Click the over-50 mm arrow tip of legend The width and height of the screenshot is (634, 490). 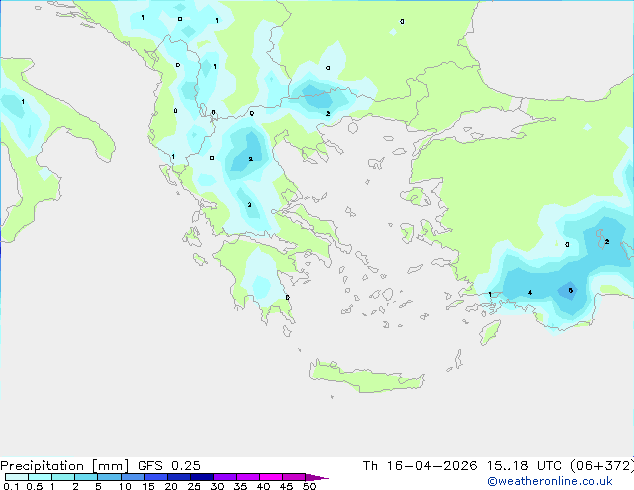point(317,477)
